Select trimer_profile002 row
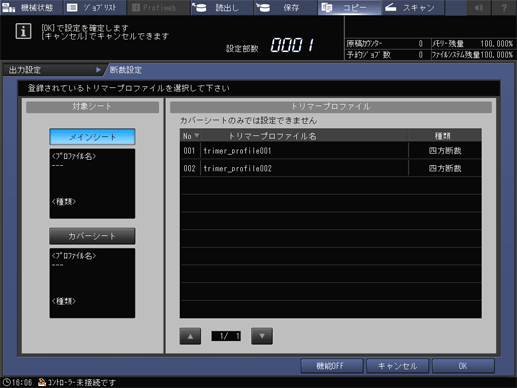The image size is (517, 388). 331,168
